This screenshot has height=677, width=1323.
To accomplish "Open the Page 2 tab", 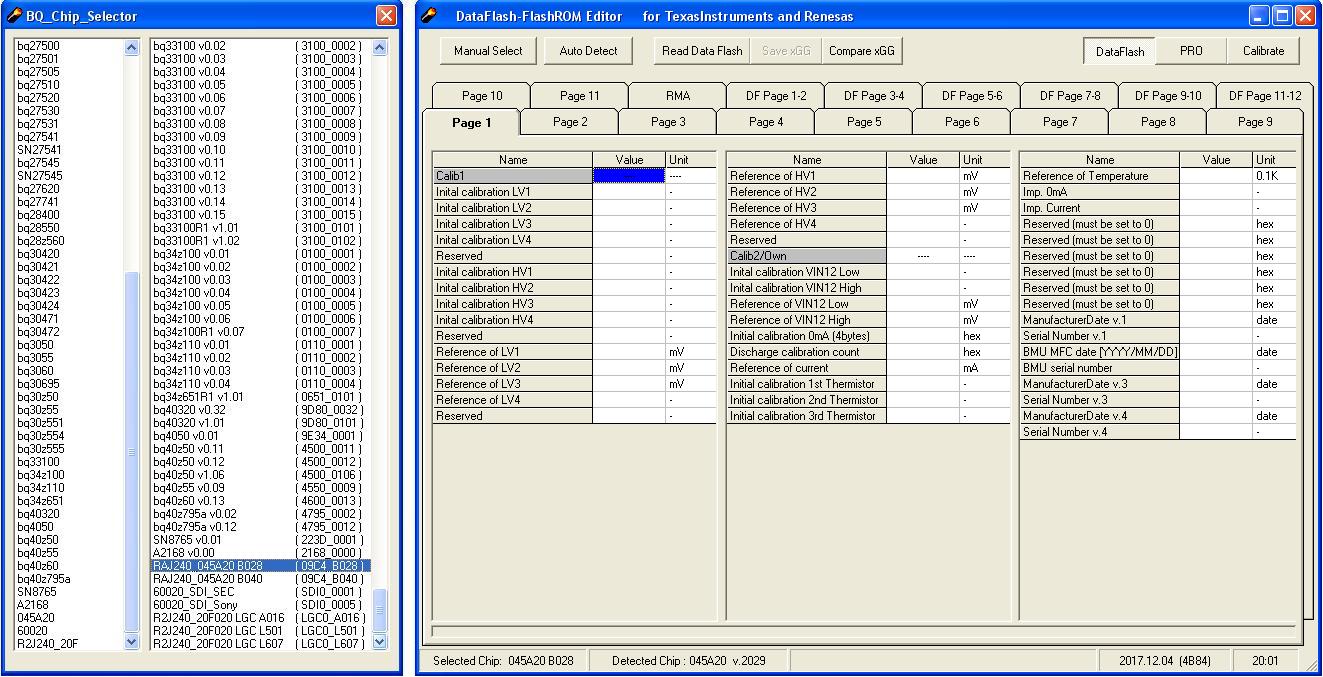I will pos(570,122).
